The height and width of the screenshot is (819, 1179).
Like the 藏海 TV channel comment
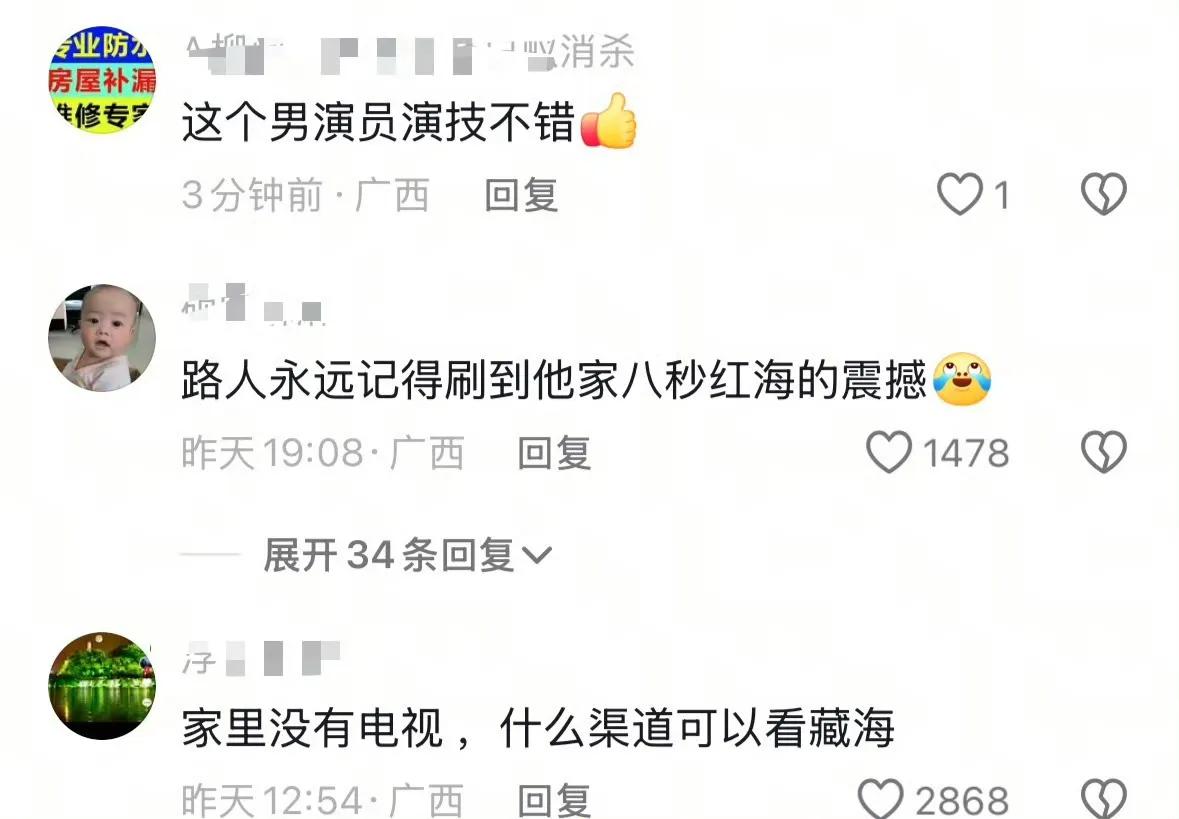(881, 799)
